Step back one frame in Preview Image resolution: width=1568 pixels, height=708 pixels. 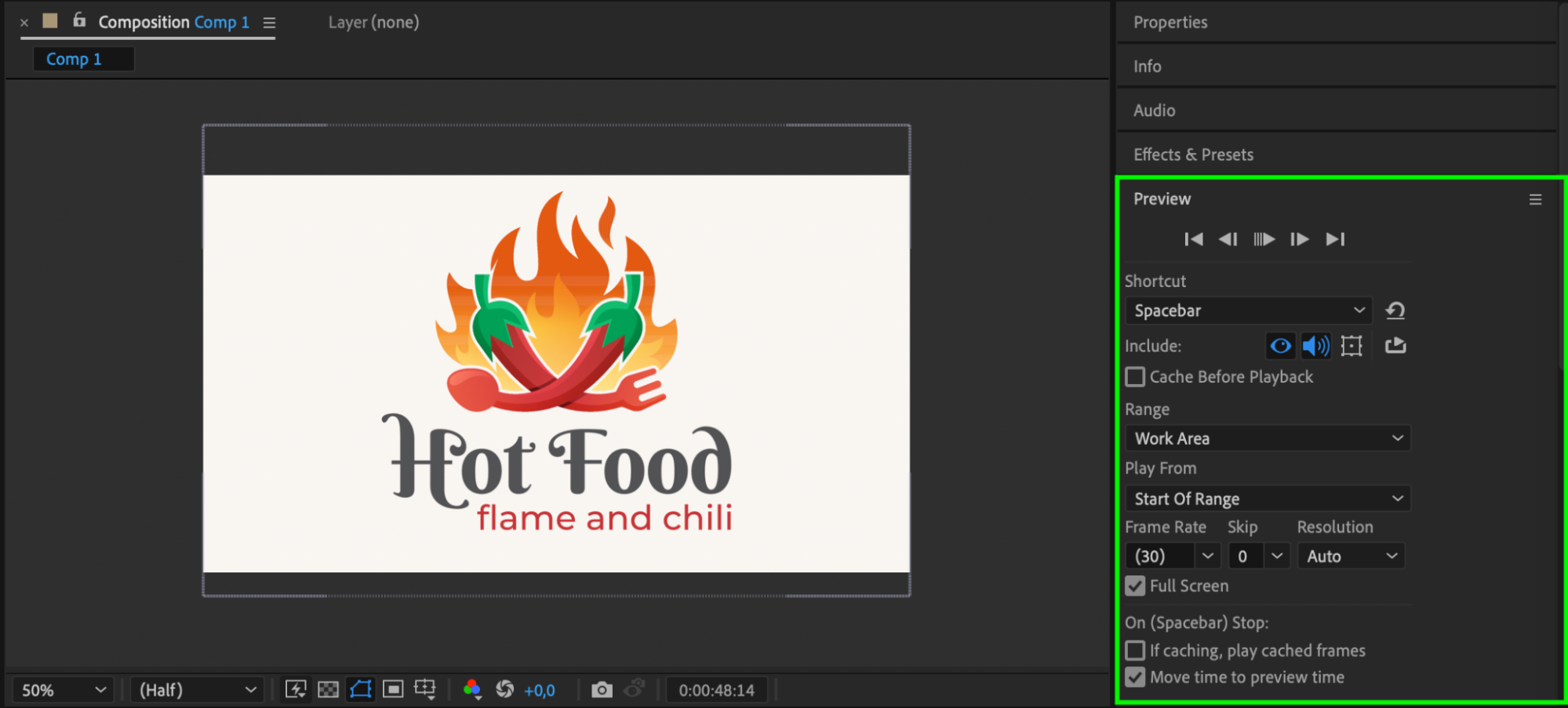pos(1228,239)
